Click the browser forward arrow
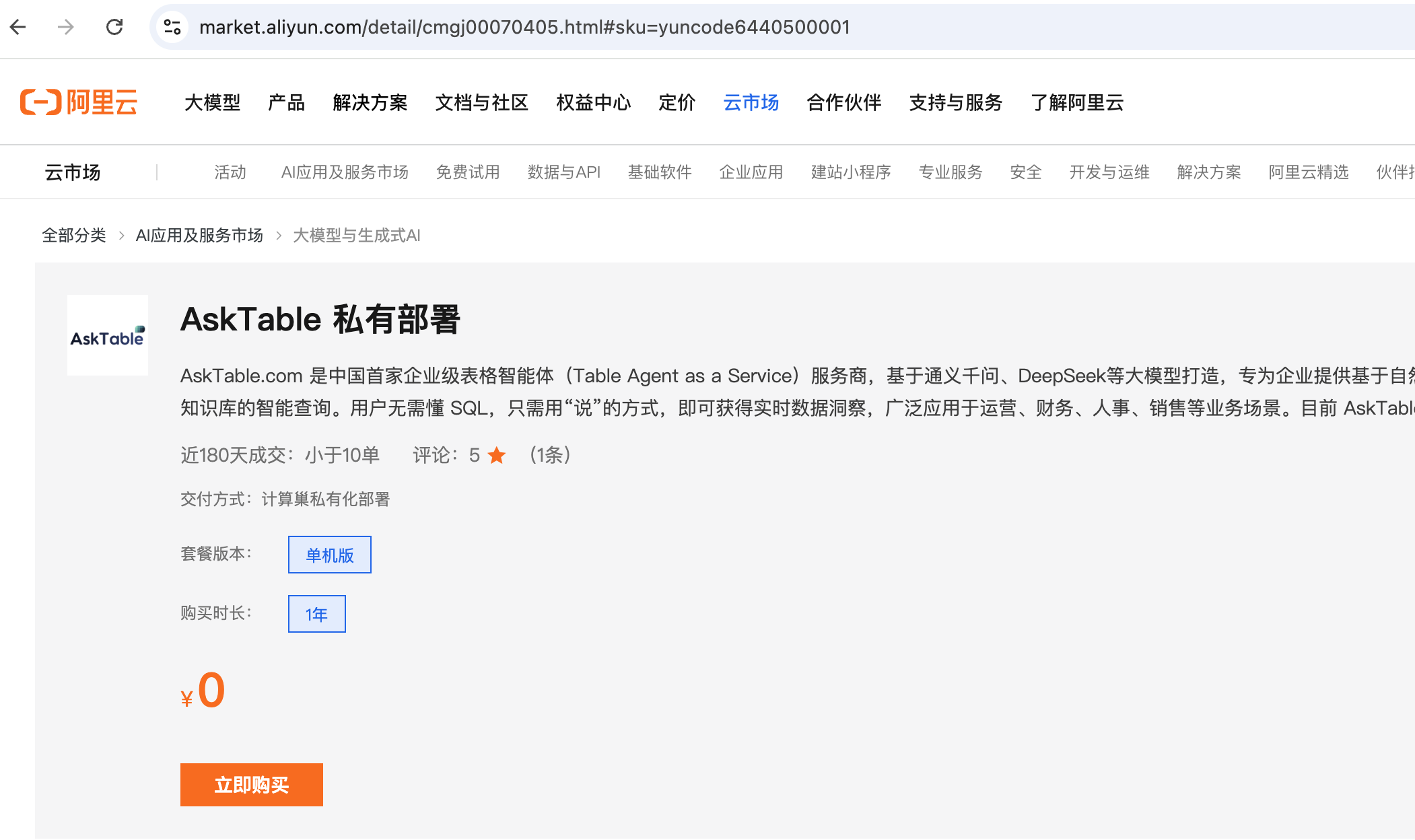Screen dimensions: 1415x840 pos(66,27)
